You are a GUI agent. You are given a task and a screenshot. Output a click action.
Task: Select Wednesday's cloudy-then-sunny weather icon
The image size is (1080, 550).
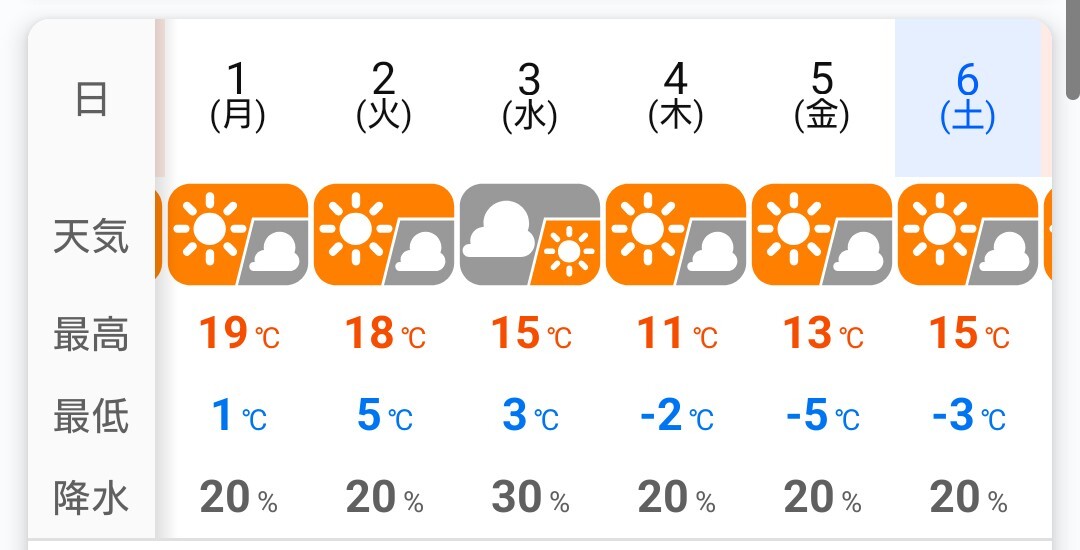530,235
